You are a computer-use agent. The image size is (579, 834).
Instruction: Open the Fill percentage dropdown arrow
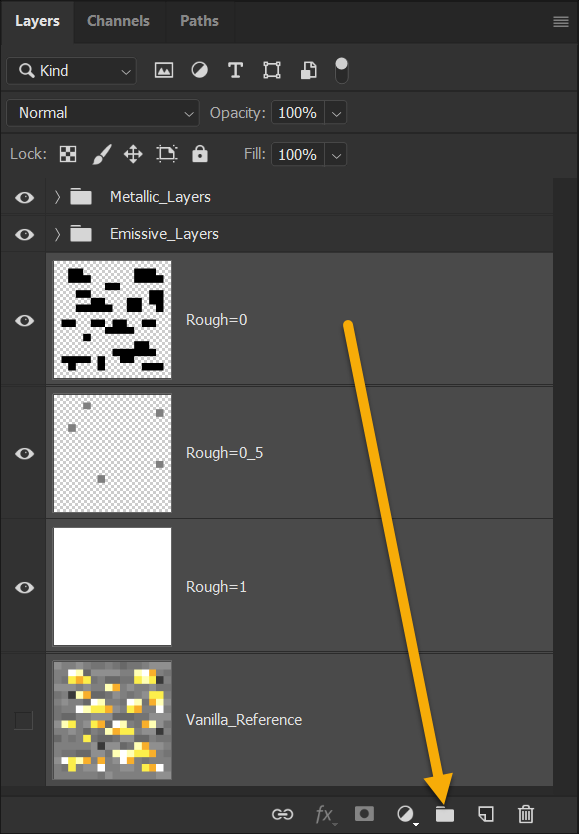pos(336,155)
